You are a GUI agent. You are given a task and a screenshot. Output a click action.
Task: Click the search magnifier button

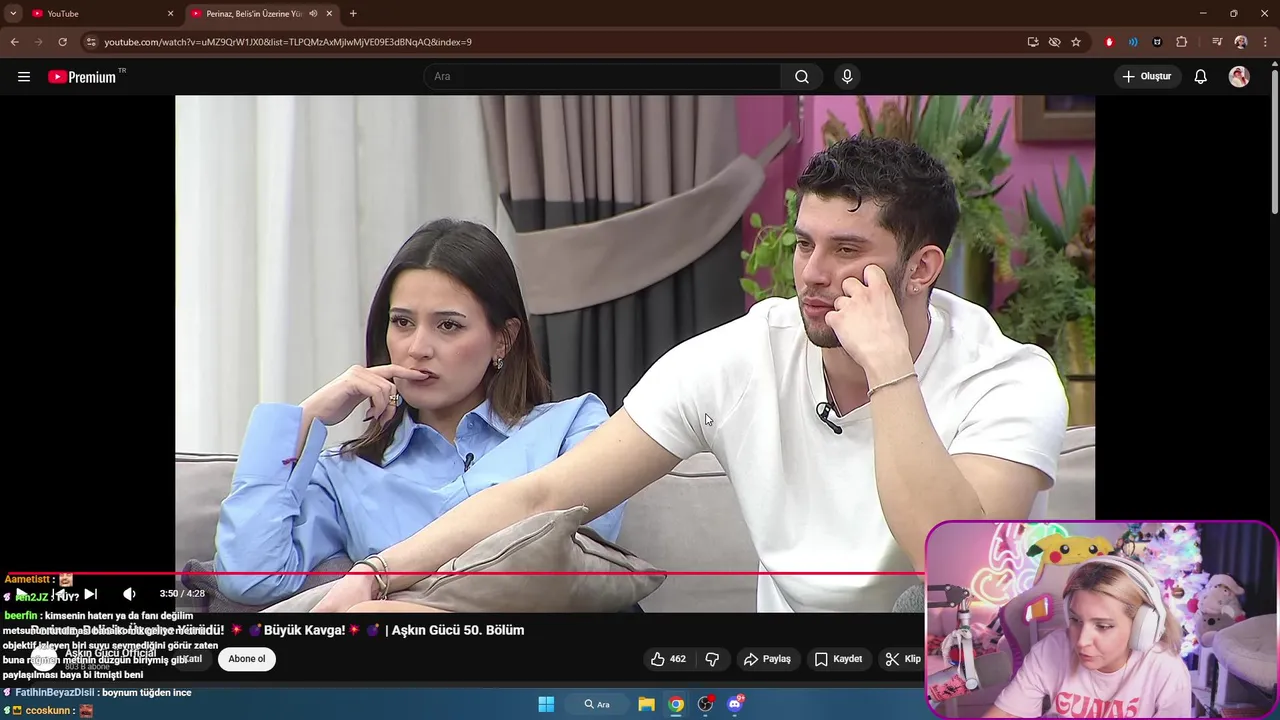tap(802, 77)
